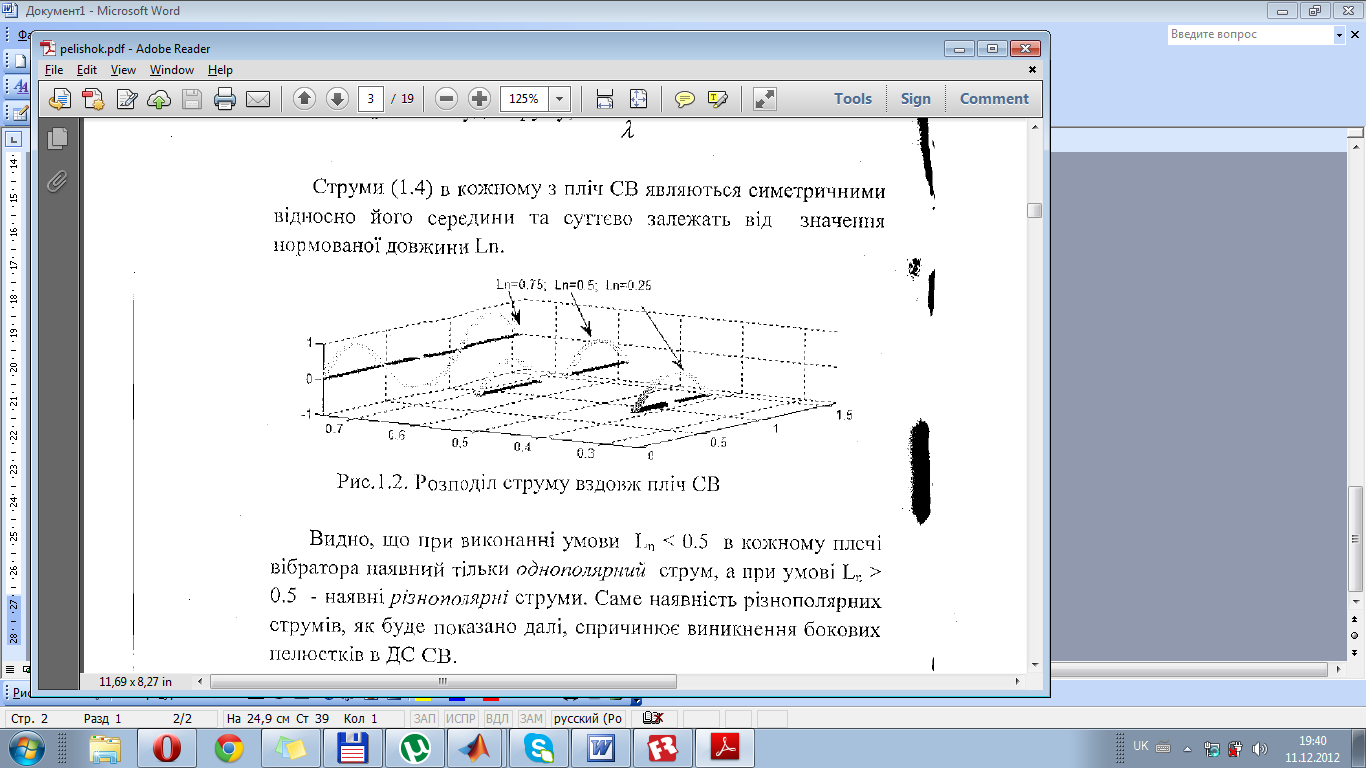Switch to Adobe Reader taskbar button
Viewport: 1366px width, 768px height.
[x=725, y=748]
